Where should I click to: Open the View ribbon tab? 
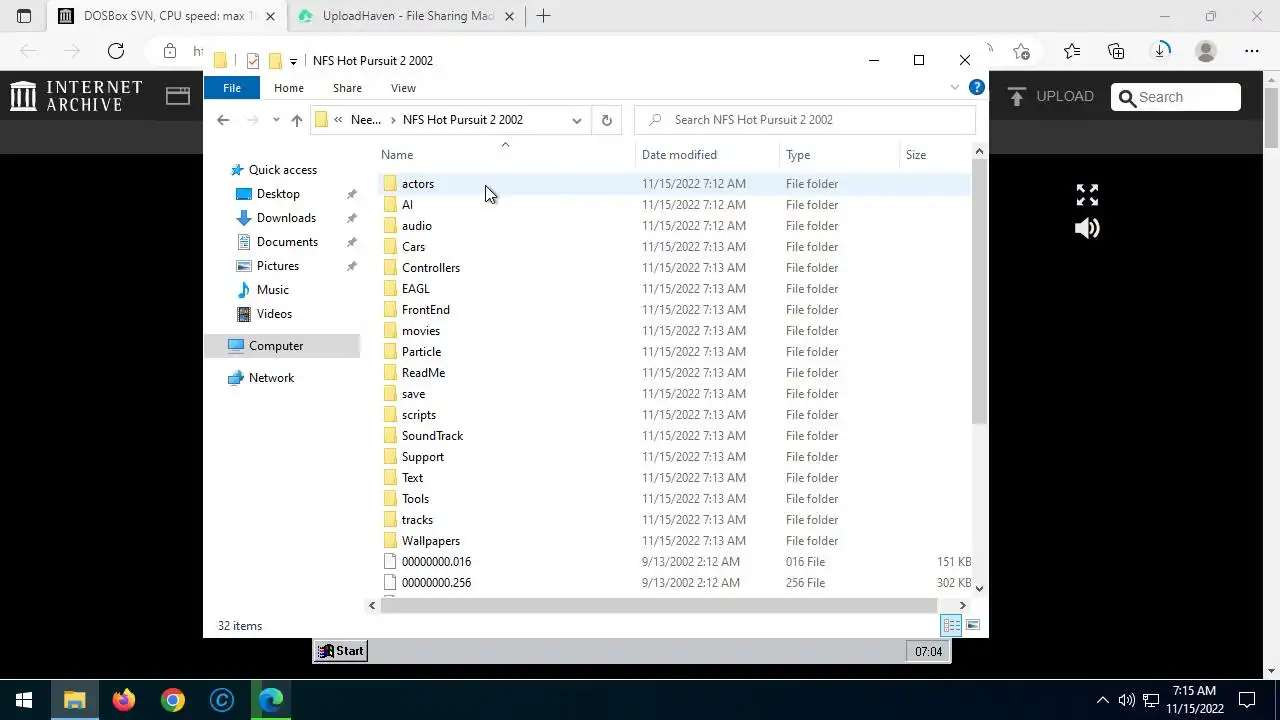(x=403, y=88)
